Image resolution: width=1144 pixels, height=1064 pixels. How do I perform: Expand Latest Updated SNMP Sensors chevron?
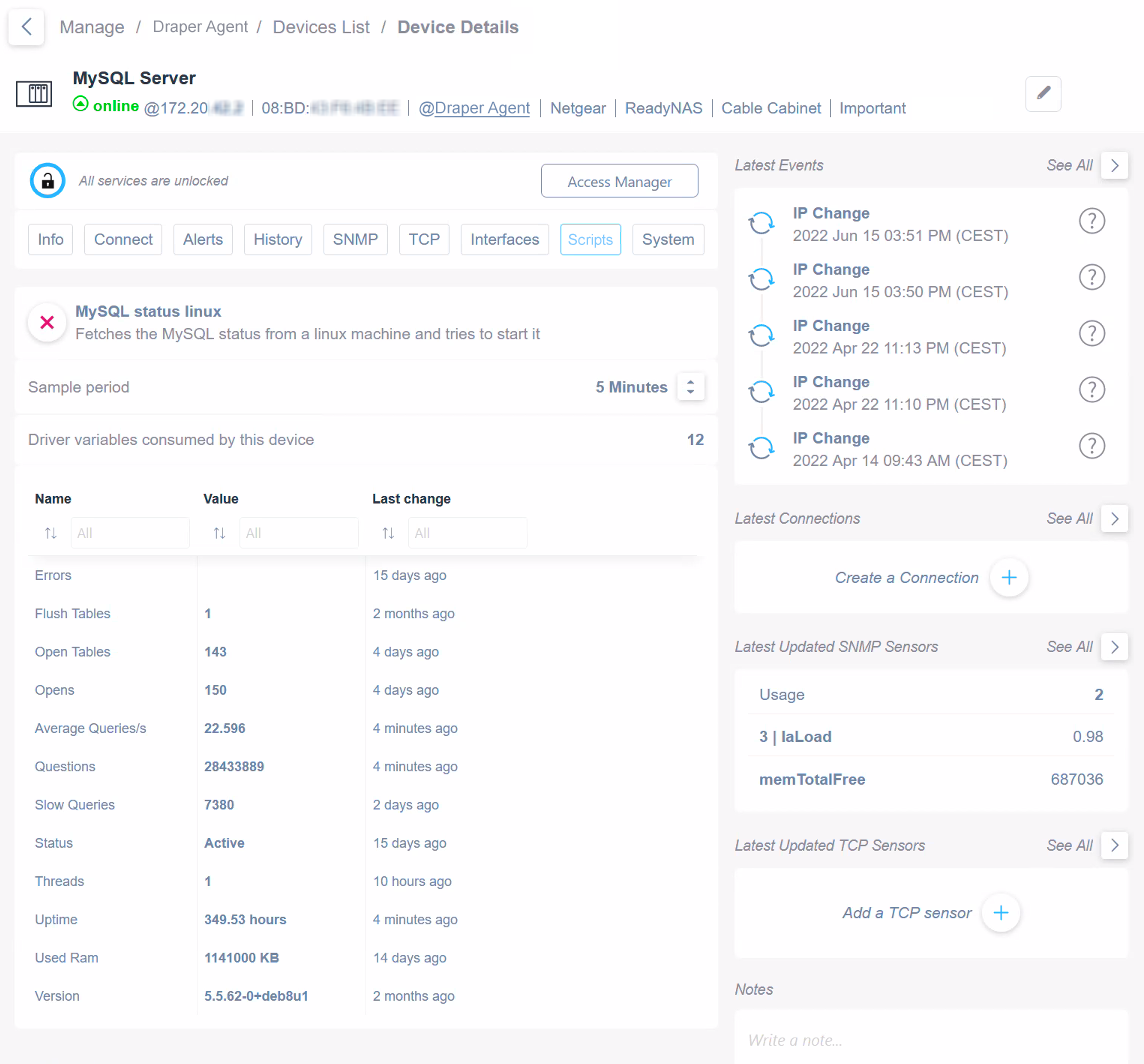pos(1114,647)
